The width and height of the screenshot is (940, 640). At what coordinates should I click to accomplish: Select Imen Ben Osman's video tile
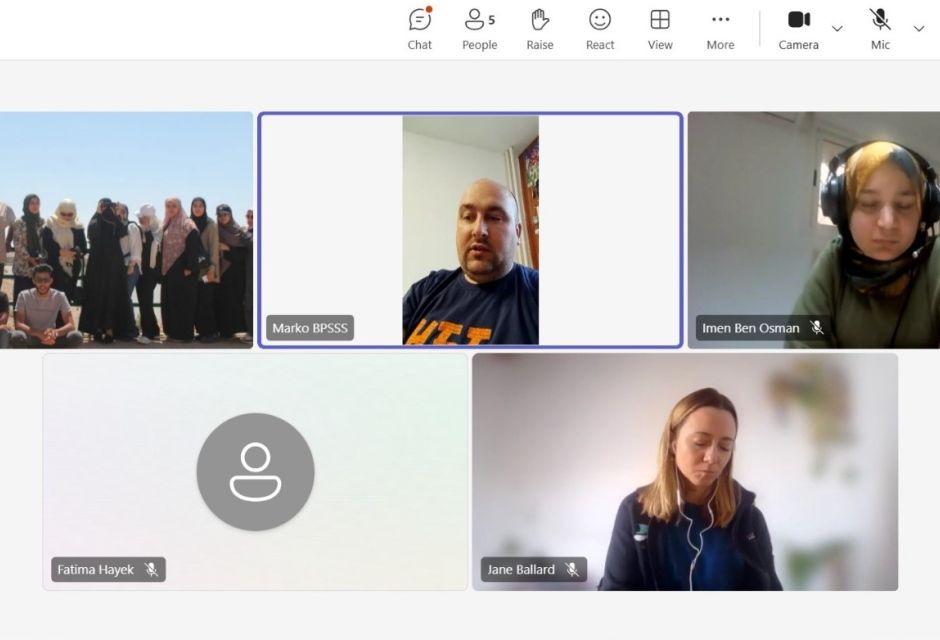(813, 230)
